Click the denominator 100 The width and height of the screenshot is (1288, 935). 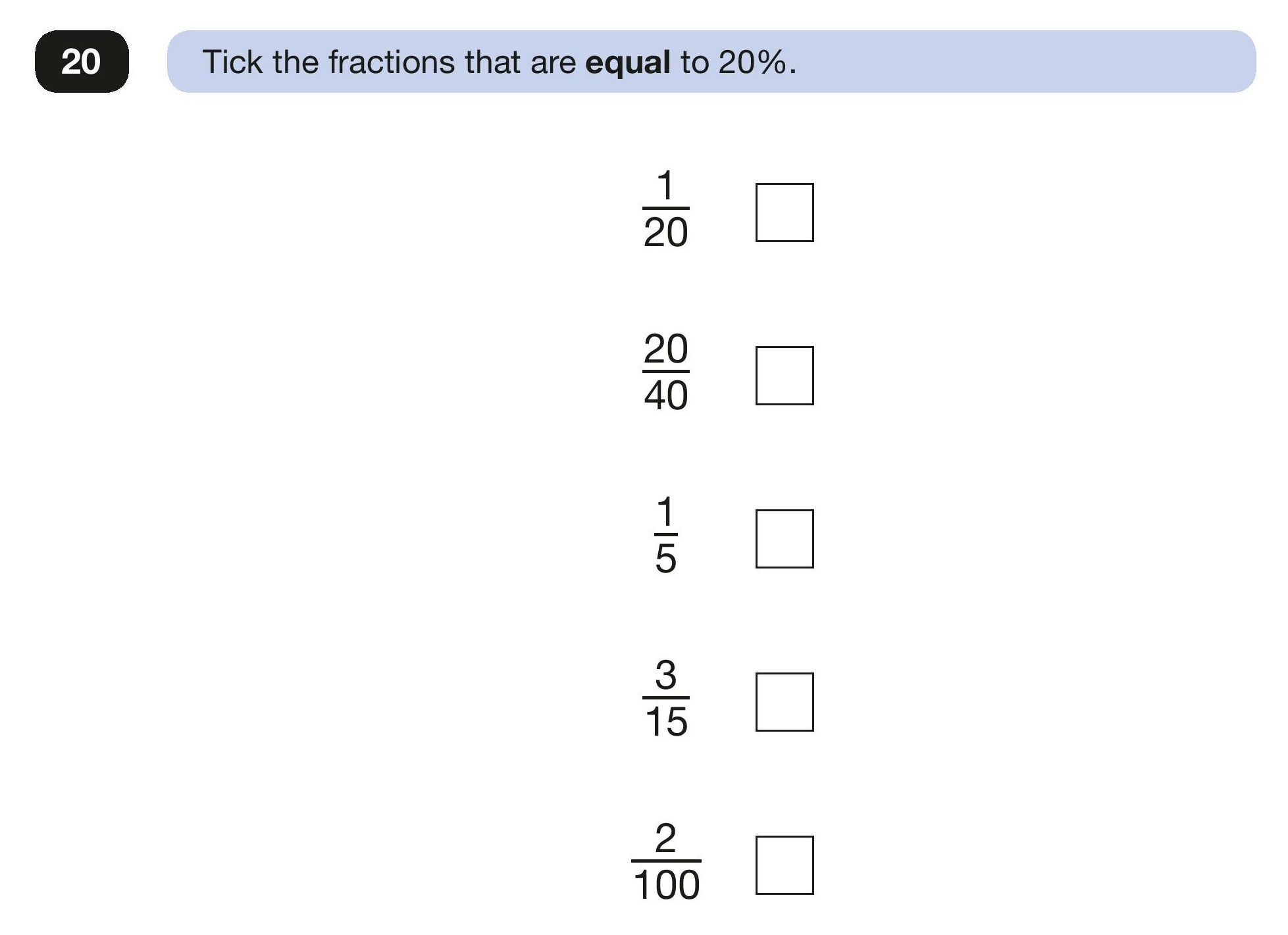(666, 885)
